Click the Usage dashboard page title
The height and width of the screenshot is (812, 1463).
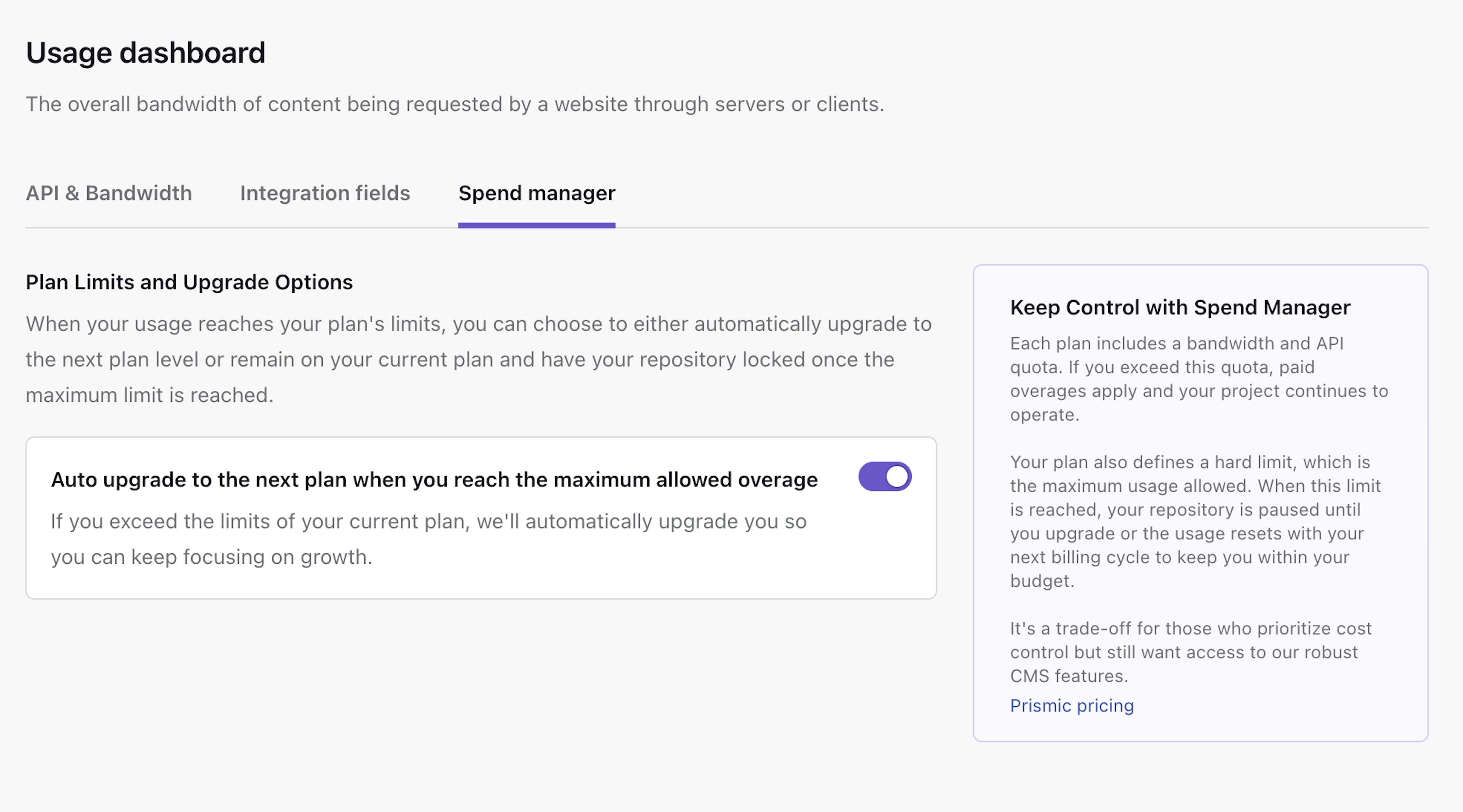tap(146, 53)
